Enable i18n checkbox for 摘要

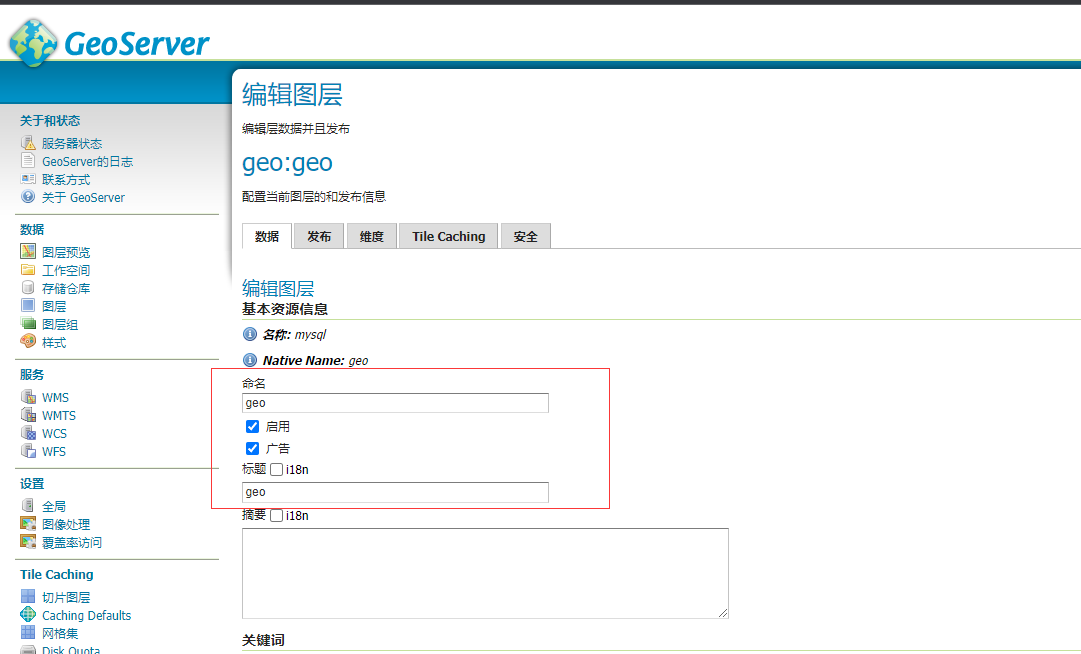277,516
